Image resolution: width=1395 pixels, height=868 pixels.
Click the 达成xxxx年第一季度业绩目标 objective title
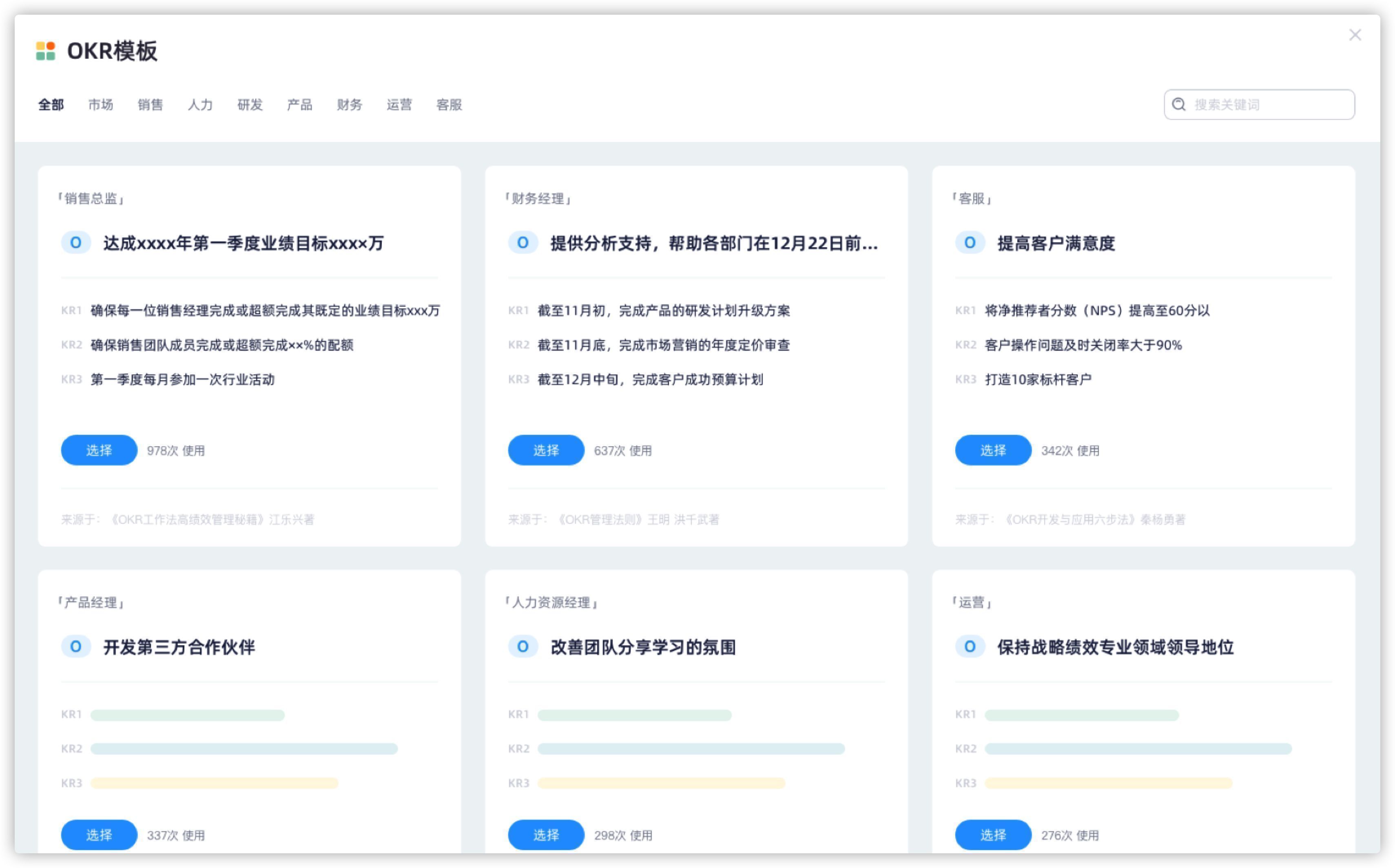pos(243,244)
